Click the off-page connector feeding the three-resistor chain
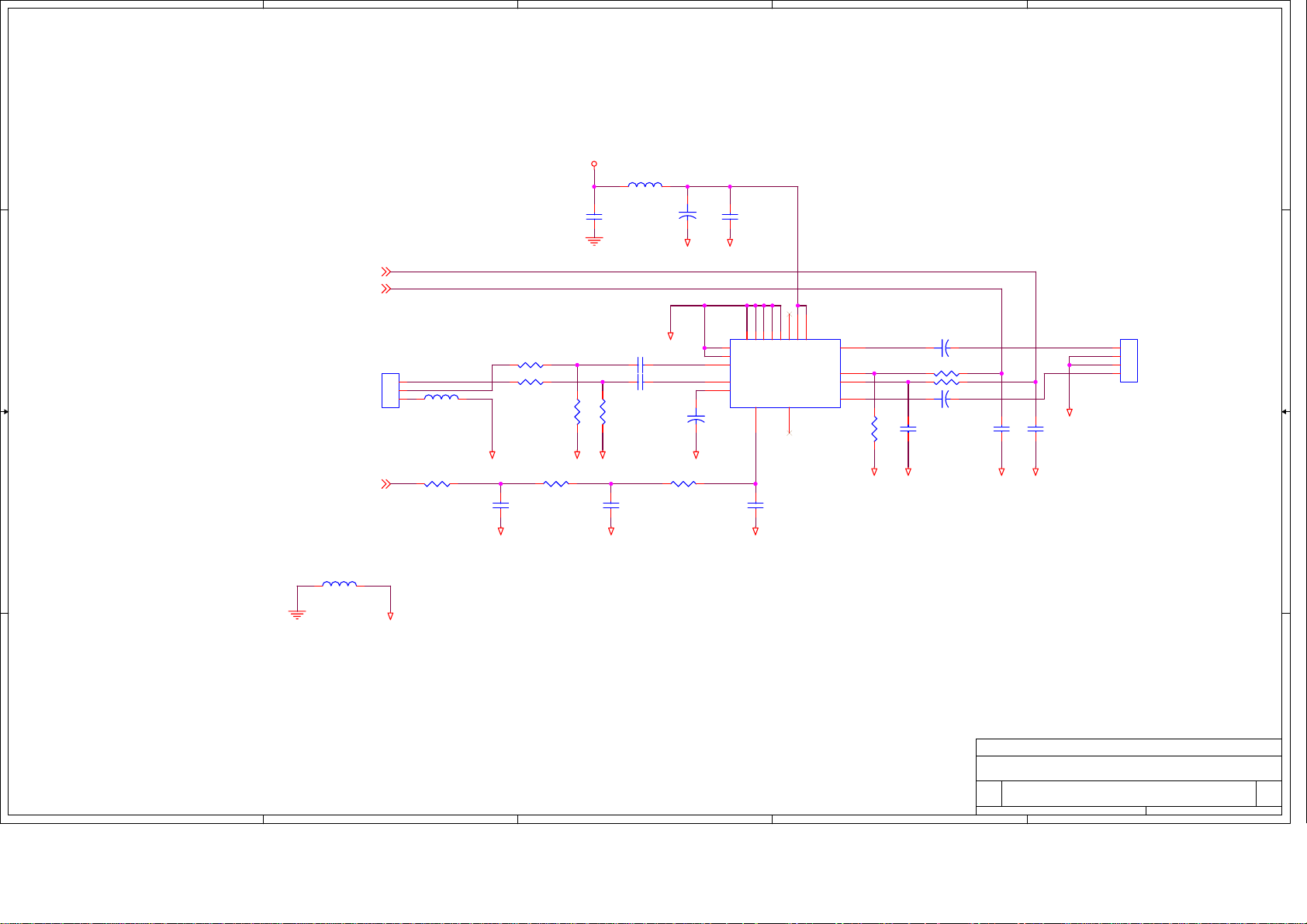This screenshot has height=924, width=1307. tap(386, 483)
